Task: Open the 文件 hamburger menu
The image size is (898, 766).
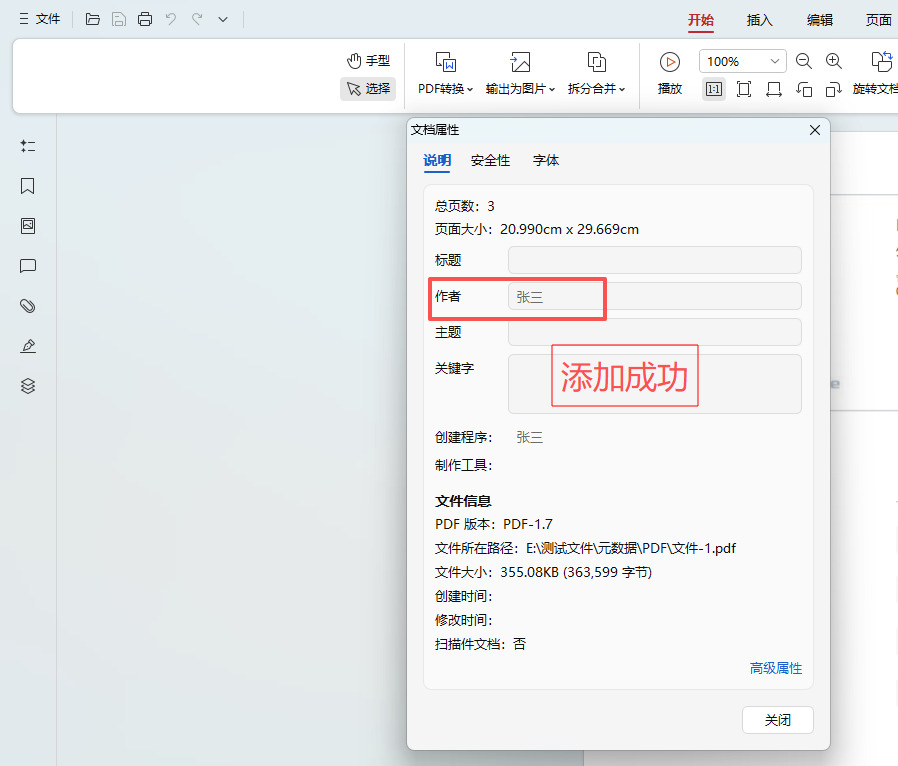Action: tap(40, 19)
